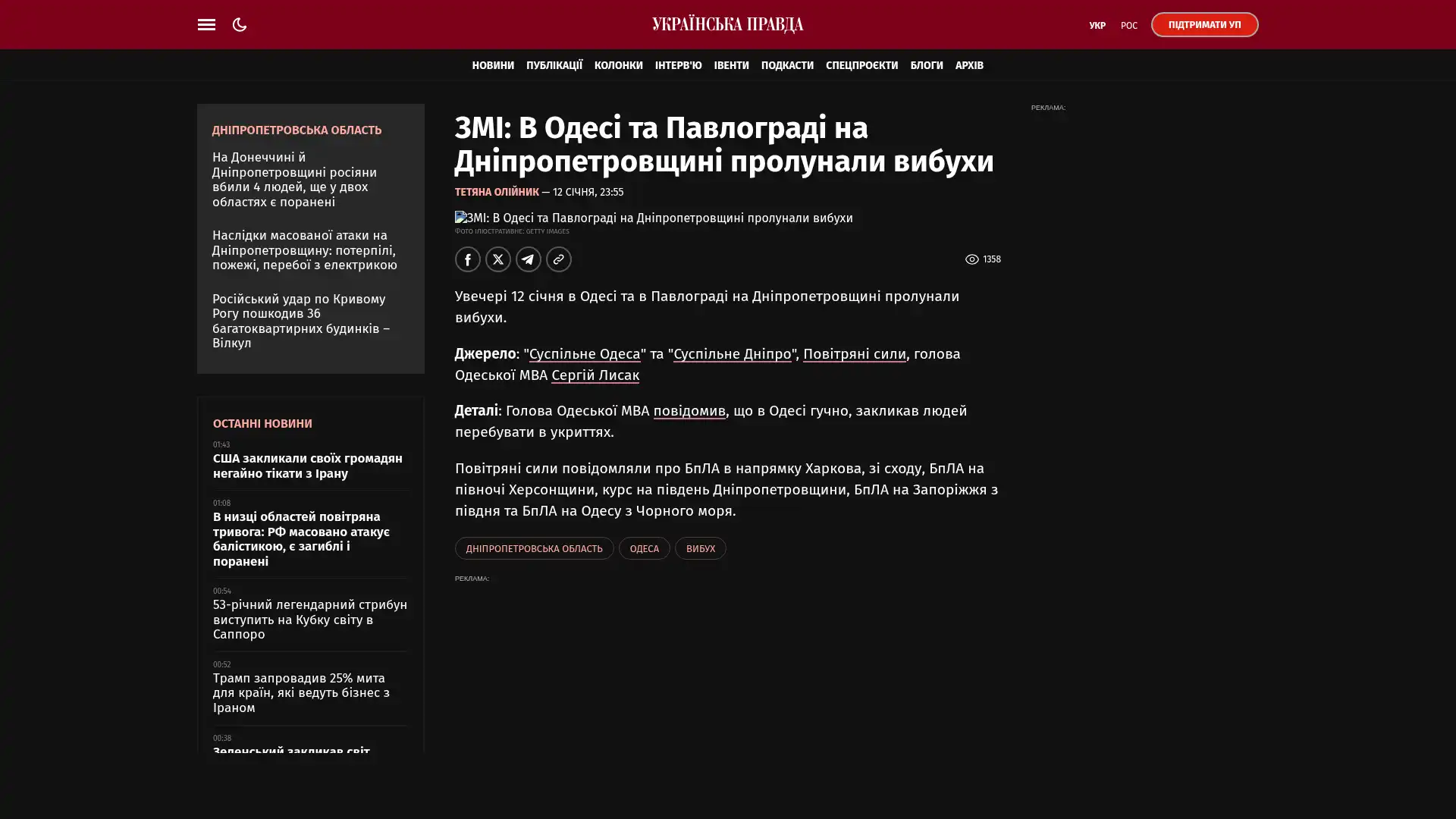The image size is (1456, 819).
Task: Open the ПОДКАСТИ menu section
Action: click(x=786, y=65)
